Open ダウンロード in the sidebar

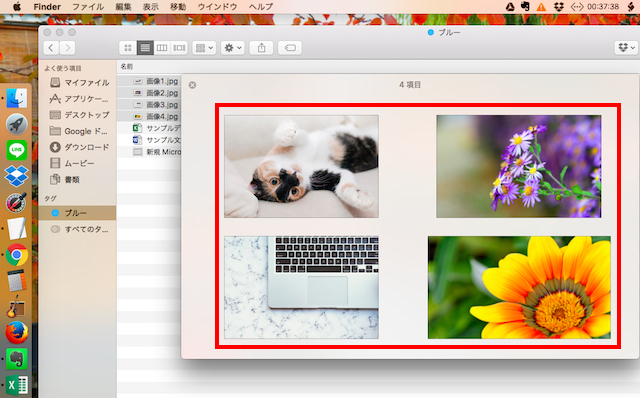pos(78,147)
